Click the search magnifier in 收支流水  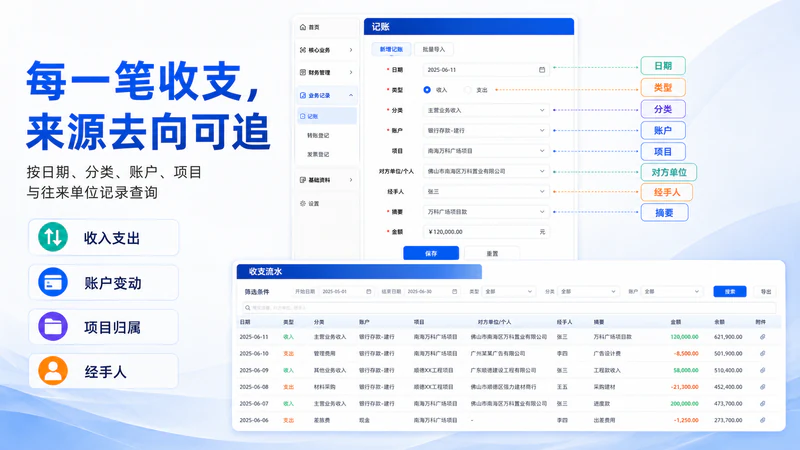point(247,308)
